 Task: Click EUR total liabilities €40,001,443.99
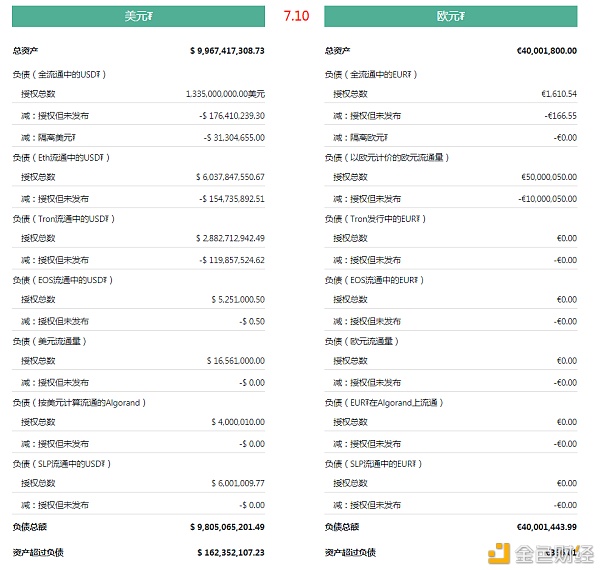pos(547,527)
